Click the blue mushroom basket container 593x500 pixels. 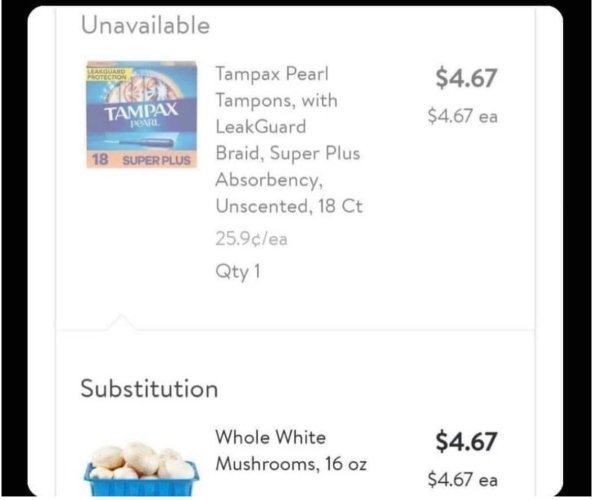[x=141, y=479]
